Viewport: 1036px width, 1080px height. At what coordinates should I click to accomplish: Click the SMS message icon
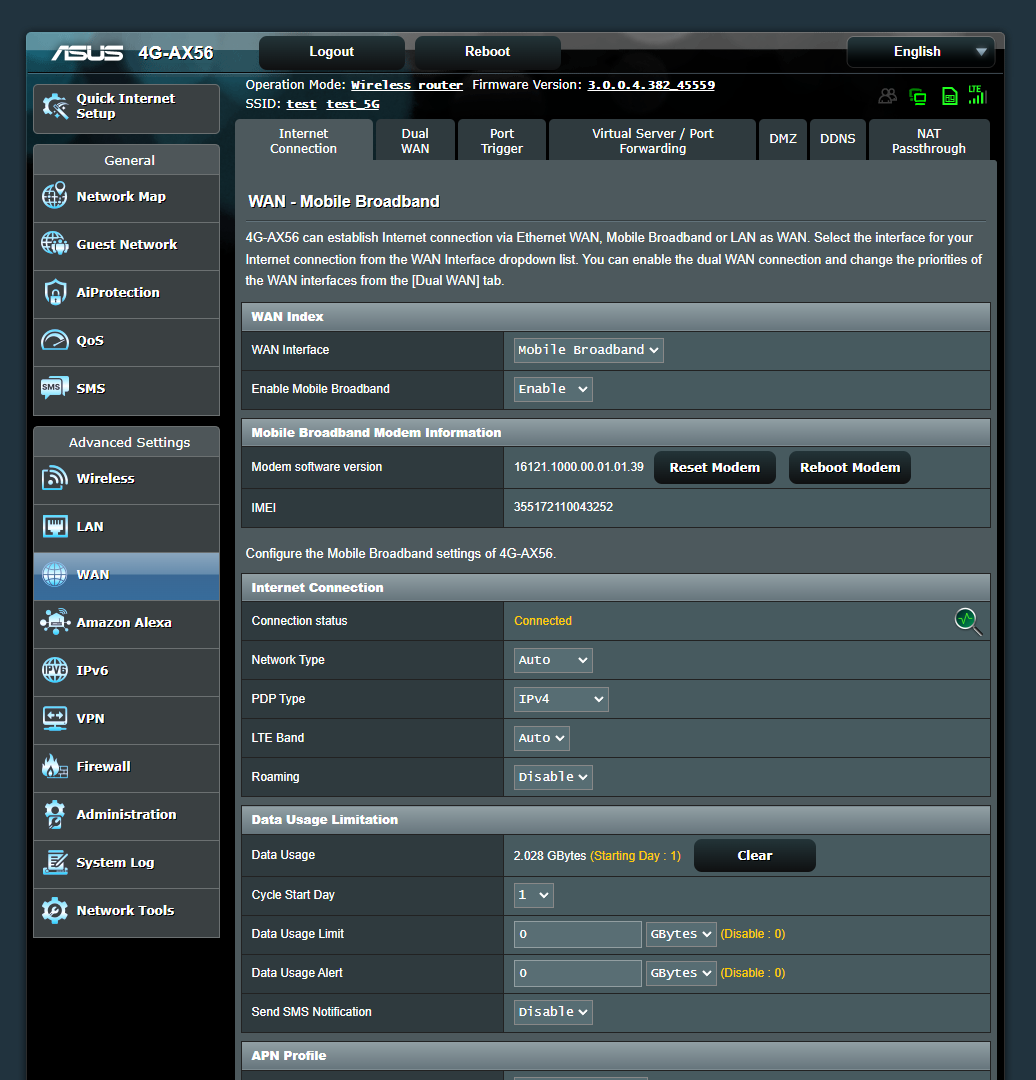pyautogui.click(x=54, y=388)
